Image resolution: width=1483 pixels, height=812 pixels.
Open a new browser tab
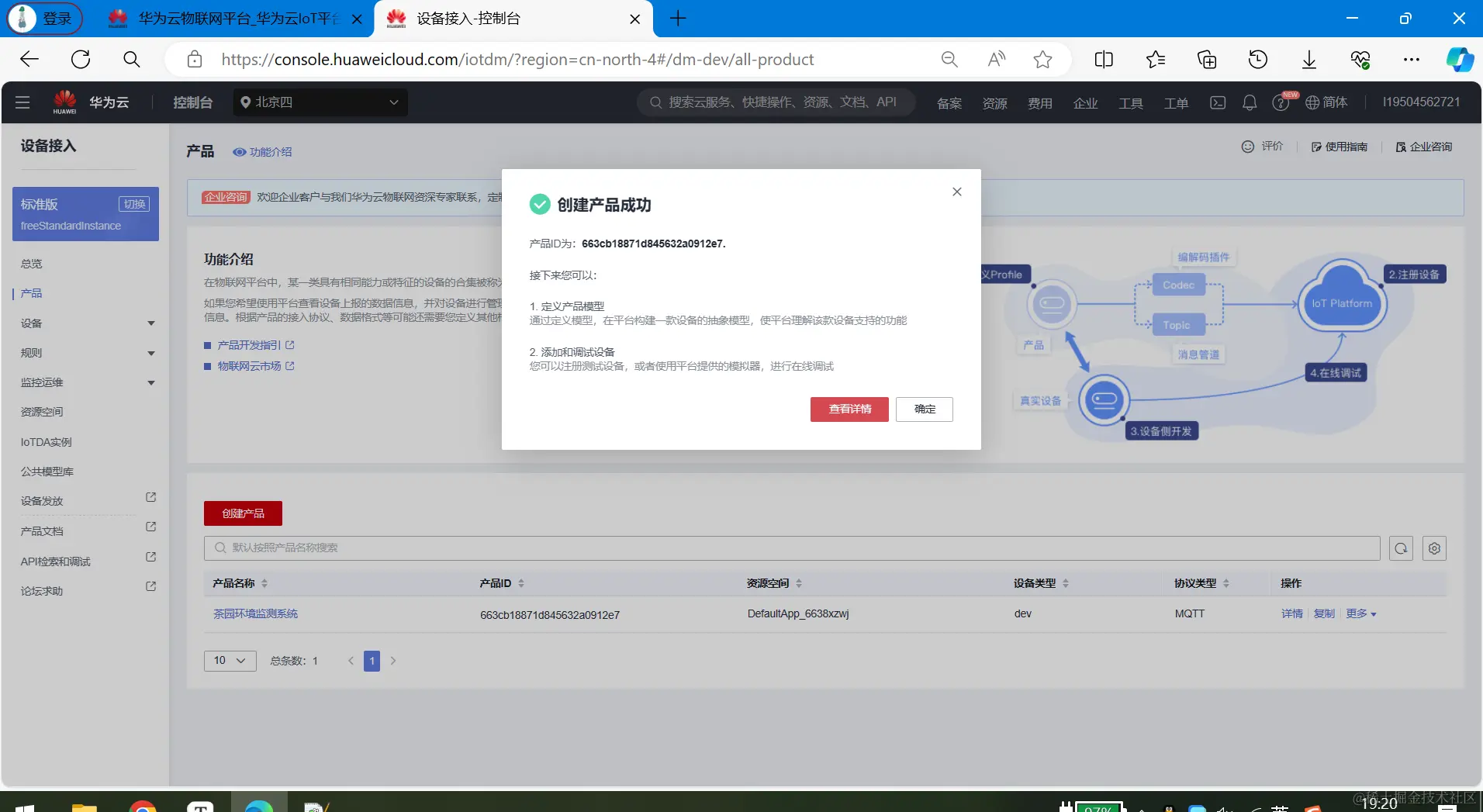677,19
